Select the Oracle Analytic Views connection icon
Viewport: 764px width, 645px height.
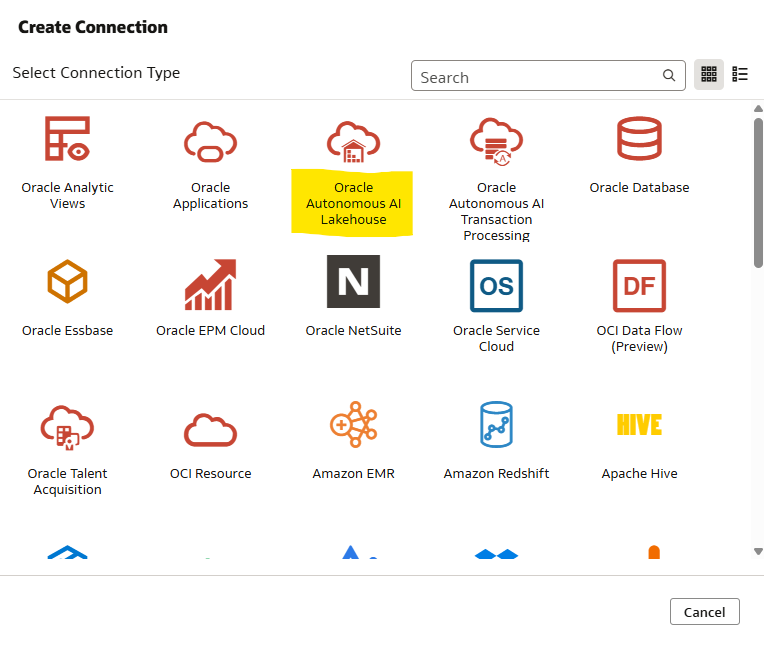click(x=67, y=138)
